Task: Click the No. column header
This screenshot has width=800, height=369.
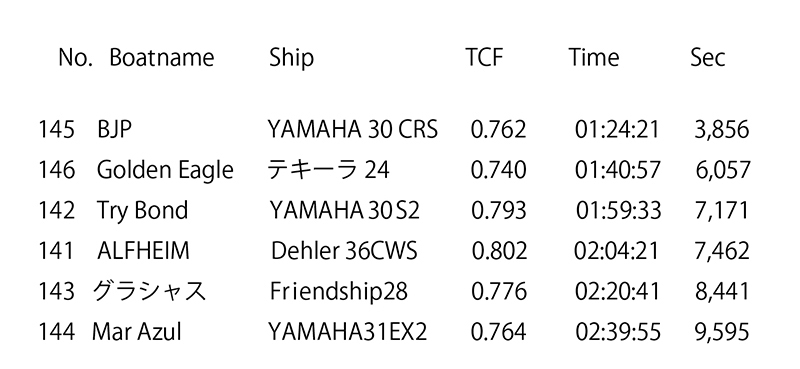Action: tap(75, 57)
